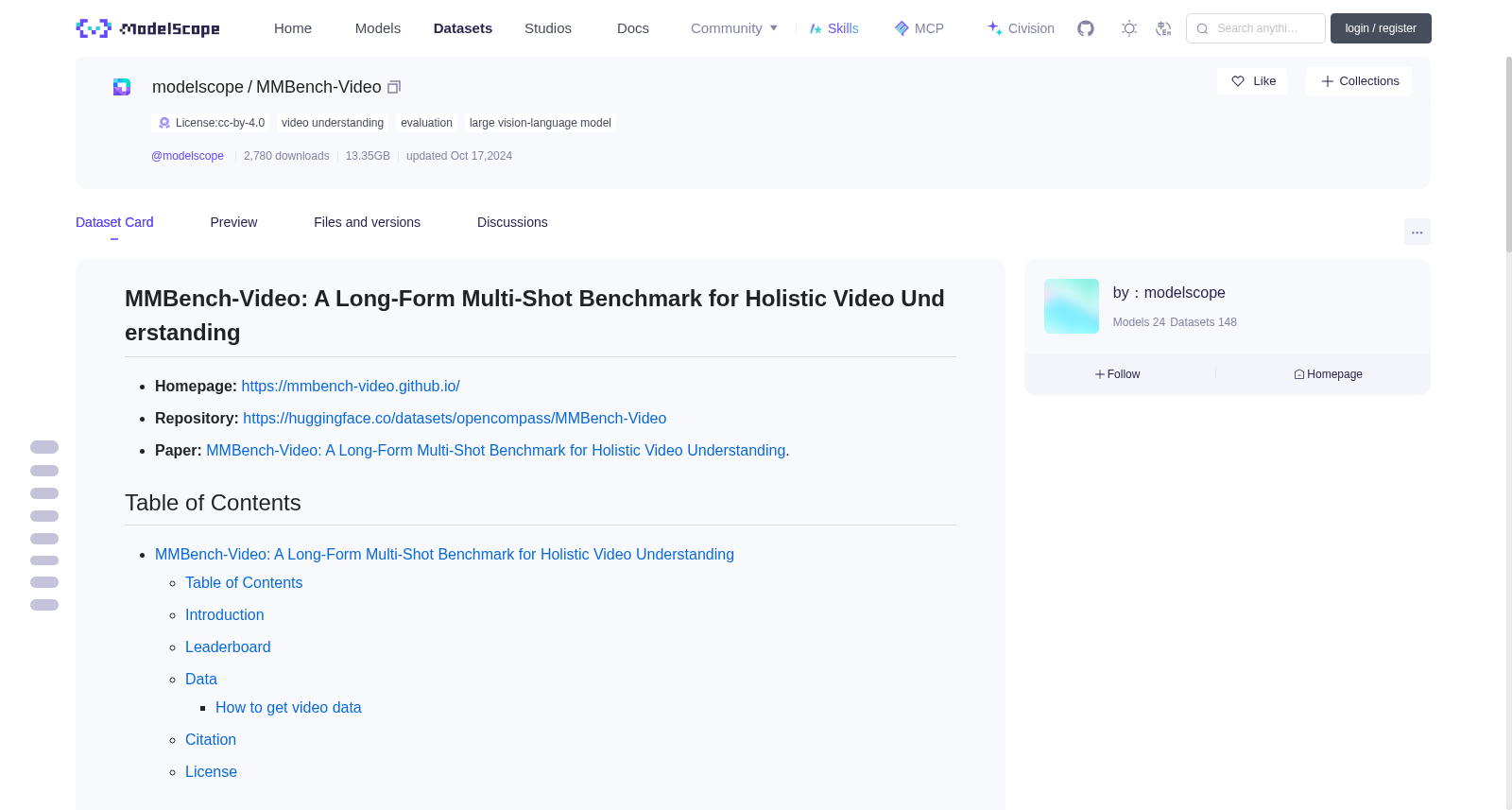Viewport: 1512px width, 810px height.
Task: Open the Paper link for MMBench-Video
Action: coord(496,450)
